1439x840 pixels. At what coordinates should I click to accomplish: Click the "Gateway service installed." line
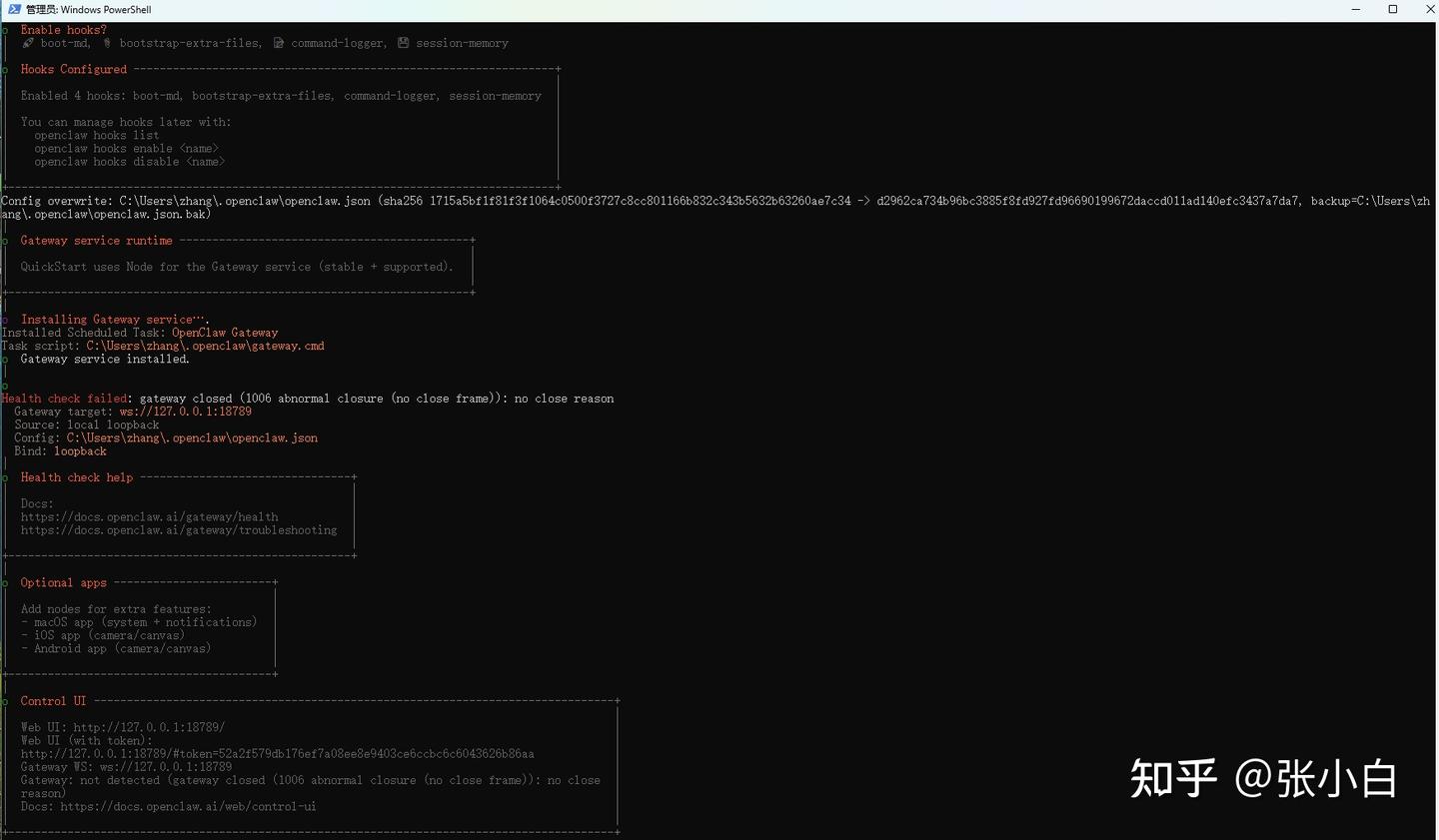pos(105,359)
